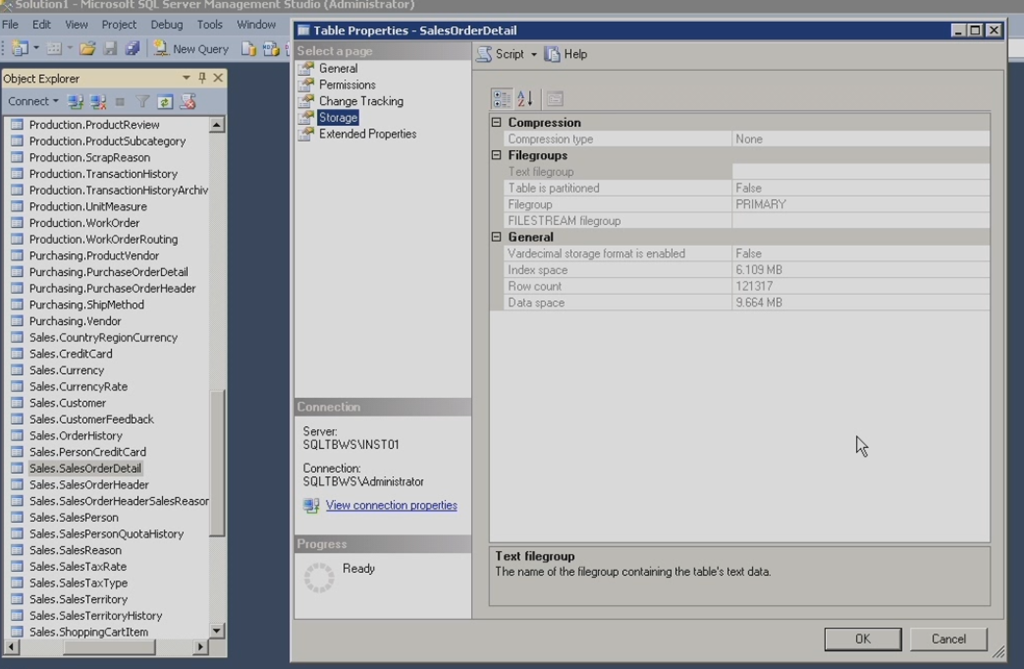Click the Property Pages icon

coord(555,99)
